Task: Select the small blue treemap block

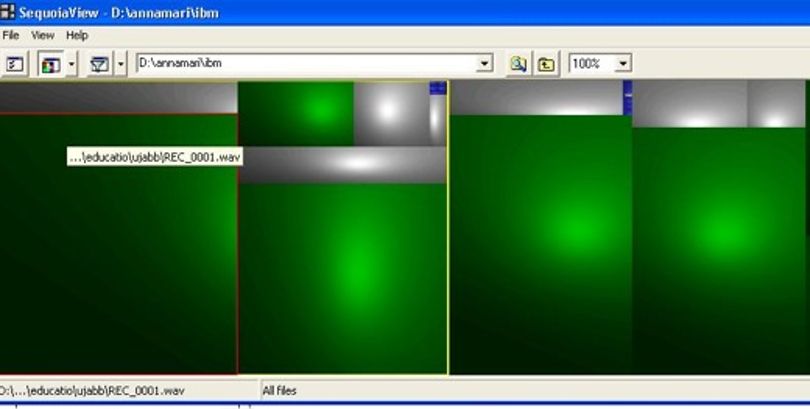Action: (x=438, y=88)
